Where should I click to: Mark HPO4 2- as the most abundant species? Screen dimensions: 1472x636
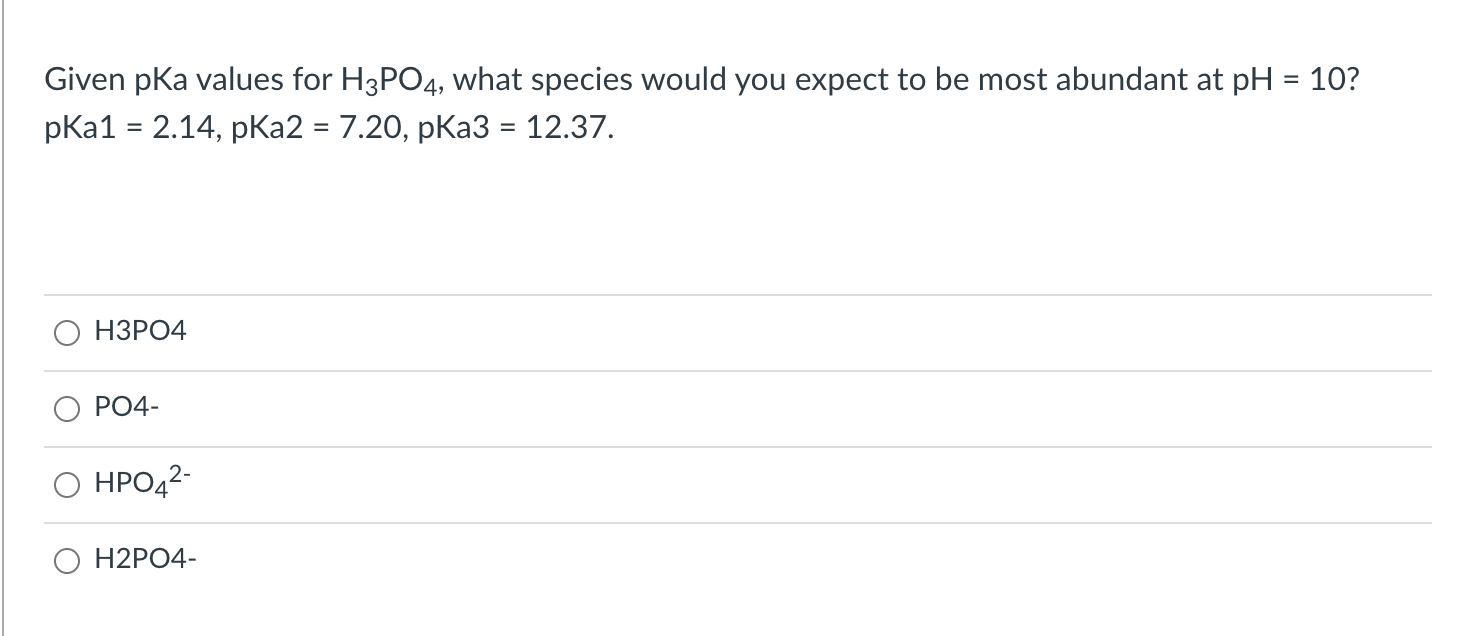coord(67,484)
